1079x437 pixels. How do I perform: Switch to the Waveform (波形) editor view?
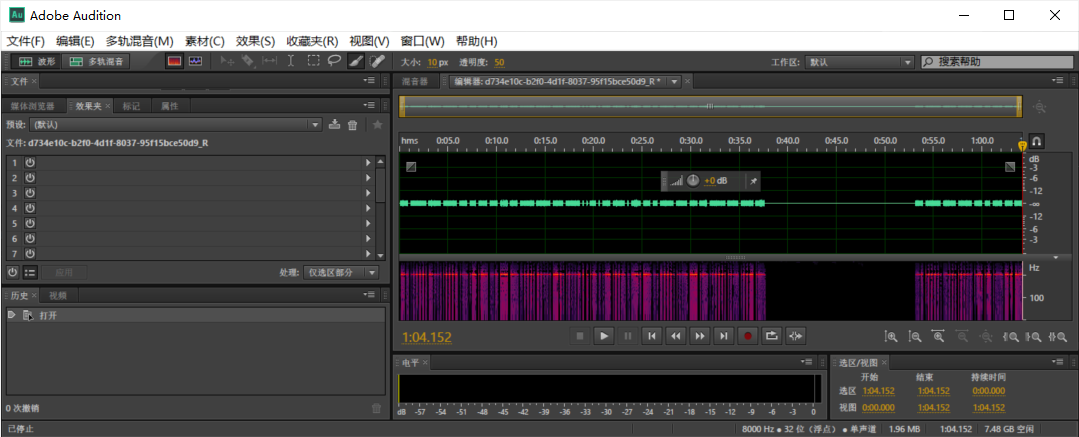tap(35, 61)
